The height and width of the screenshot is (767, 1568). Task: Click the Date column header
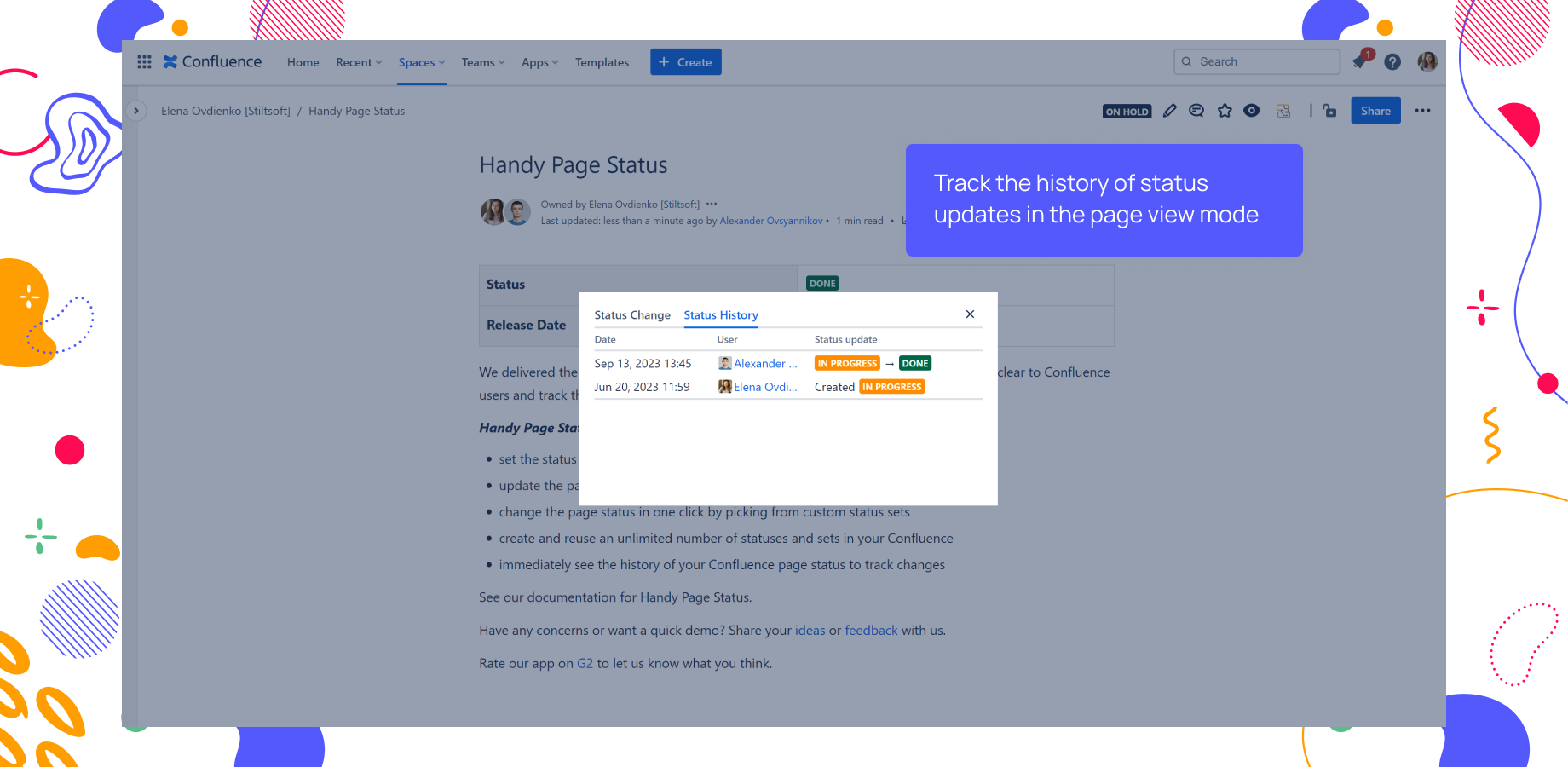tap(605, 339)
